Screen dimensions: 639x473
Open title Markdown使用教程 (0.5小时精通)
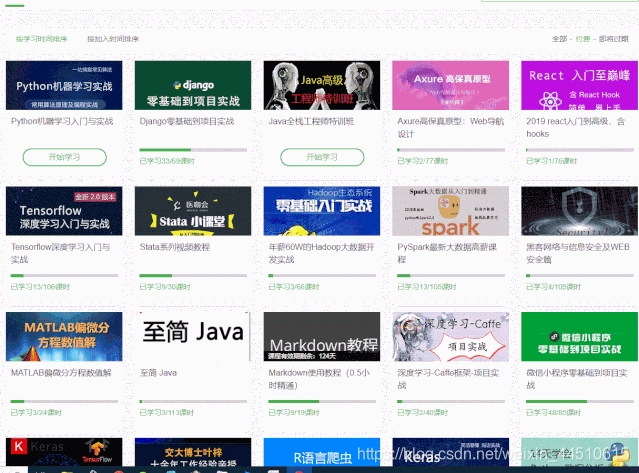[x=319, y=379]
